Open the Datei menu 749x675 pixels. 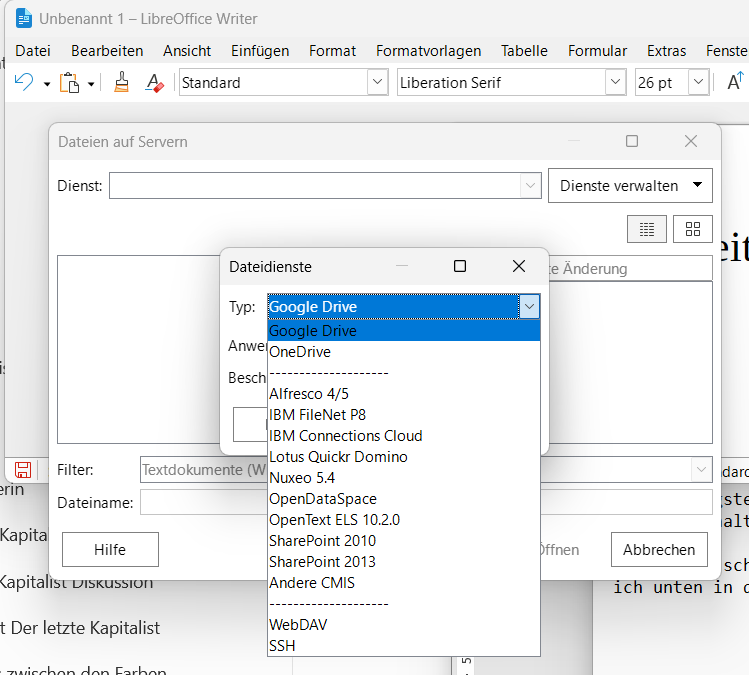tap(33, 51)
